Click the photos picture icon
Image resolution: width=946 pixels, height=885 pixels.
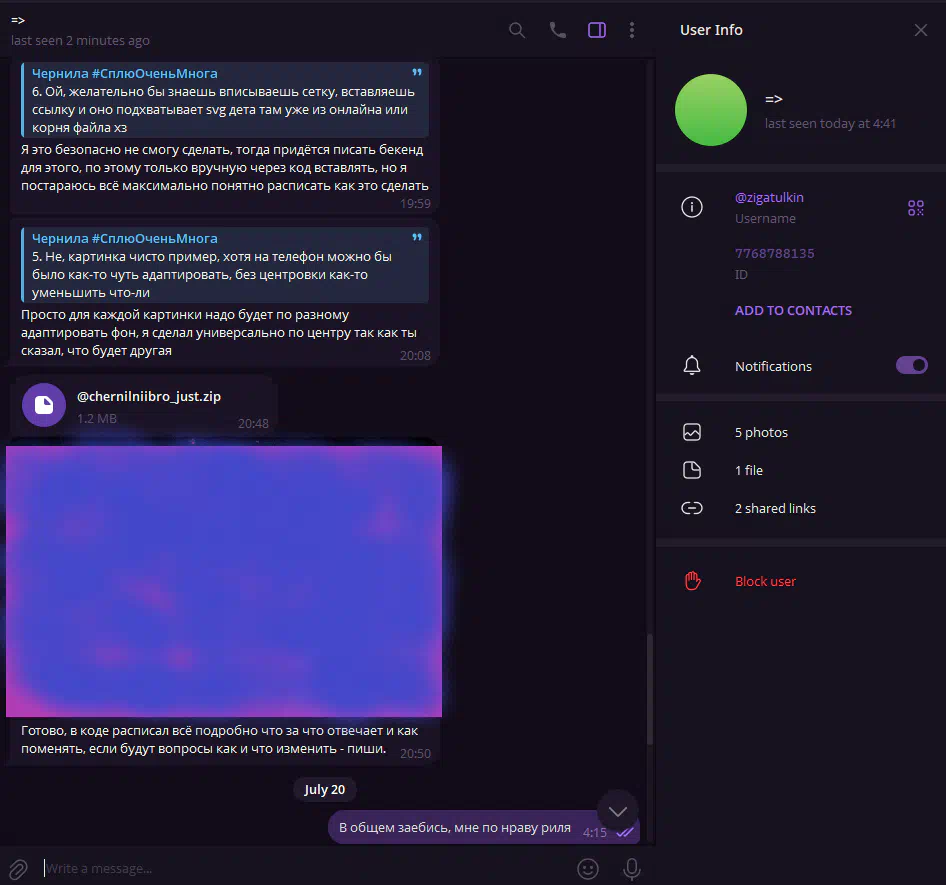click(691, 432)
